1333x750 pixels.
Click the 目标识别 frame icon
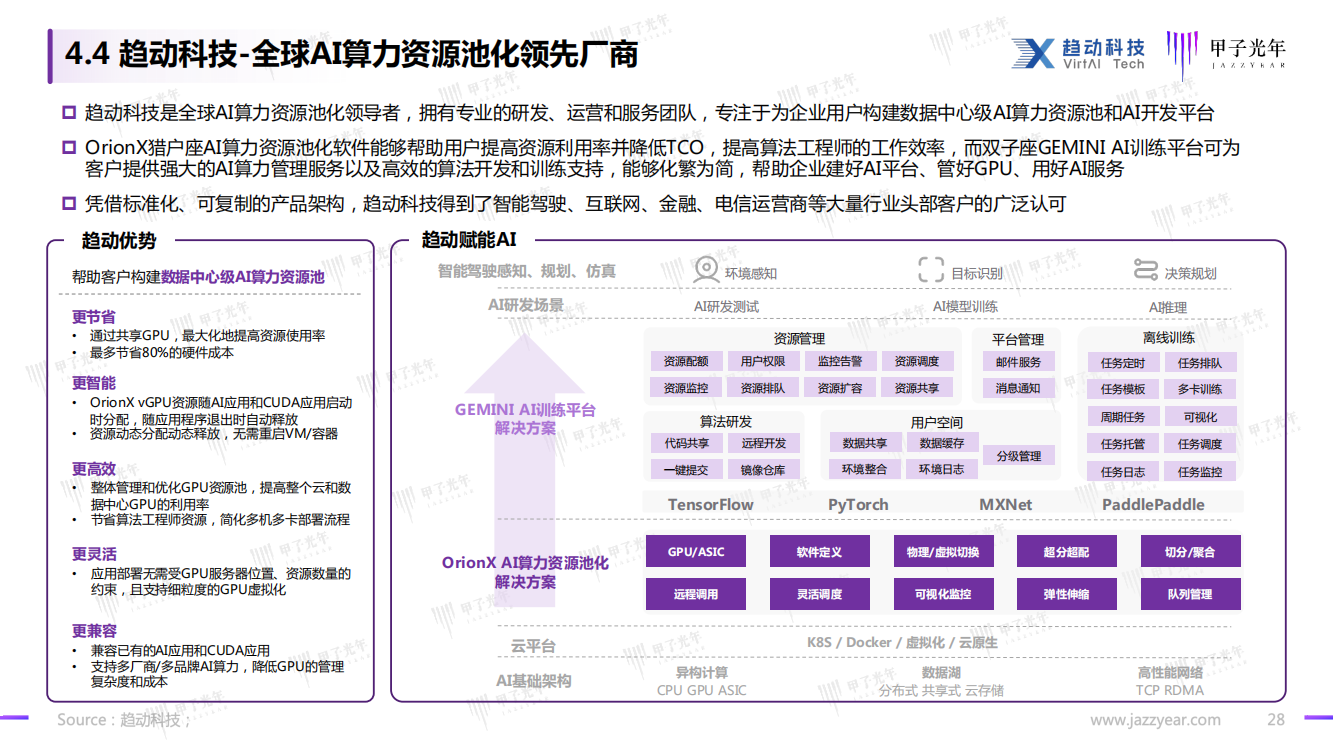tap(931, 270)
